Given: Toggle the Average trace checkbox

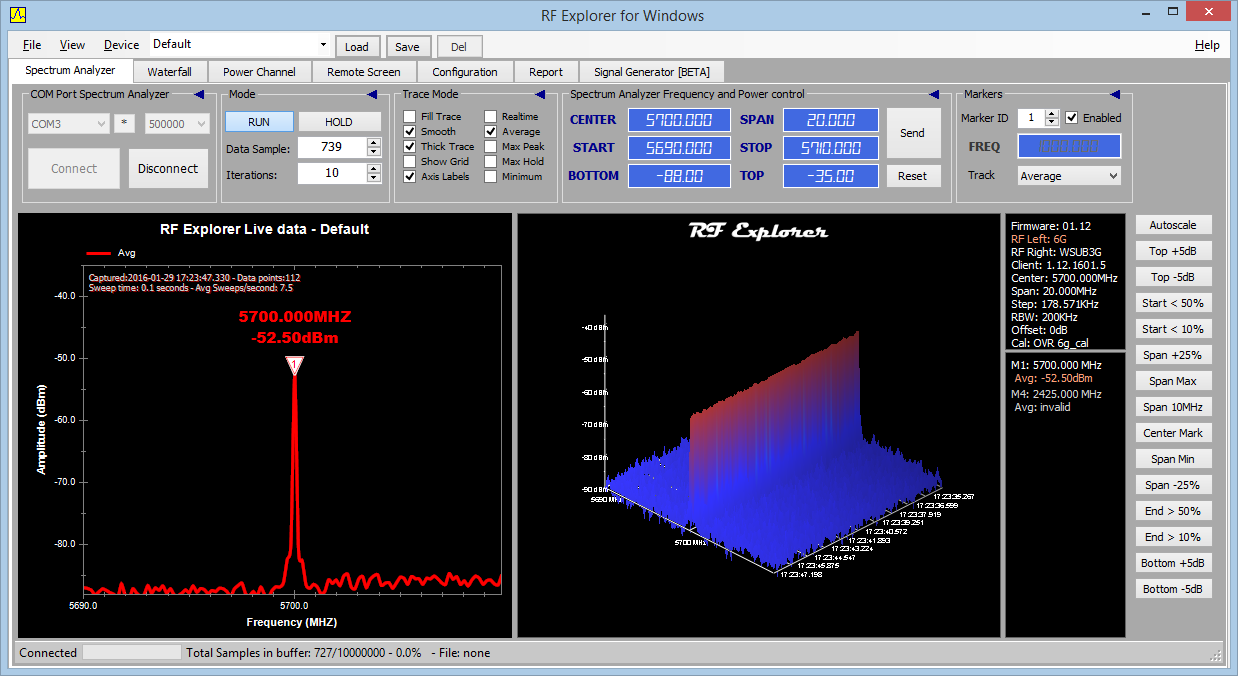Looking at the screenshot, I should pos(491,132).
